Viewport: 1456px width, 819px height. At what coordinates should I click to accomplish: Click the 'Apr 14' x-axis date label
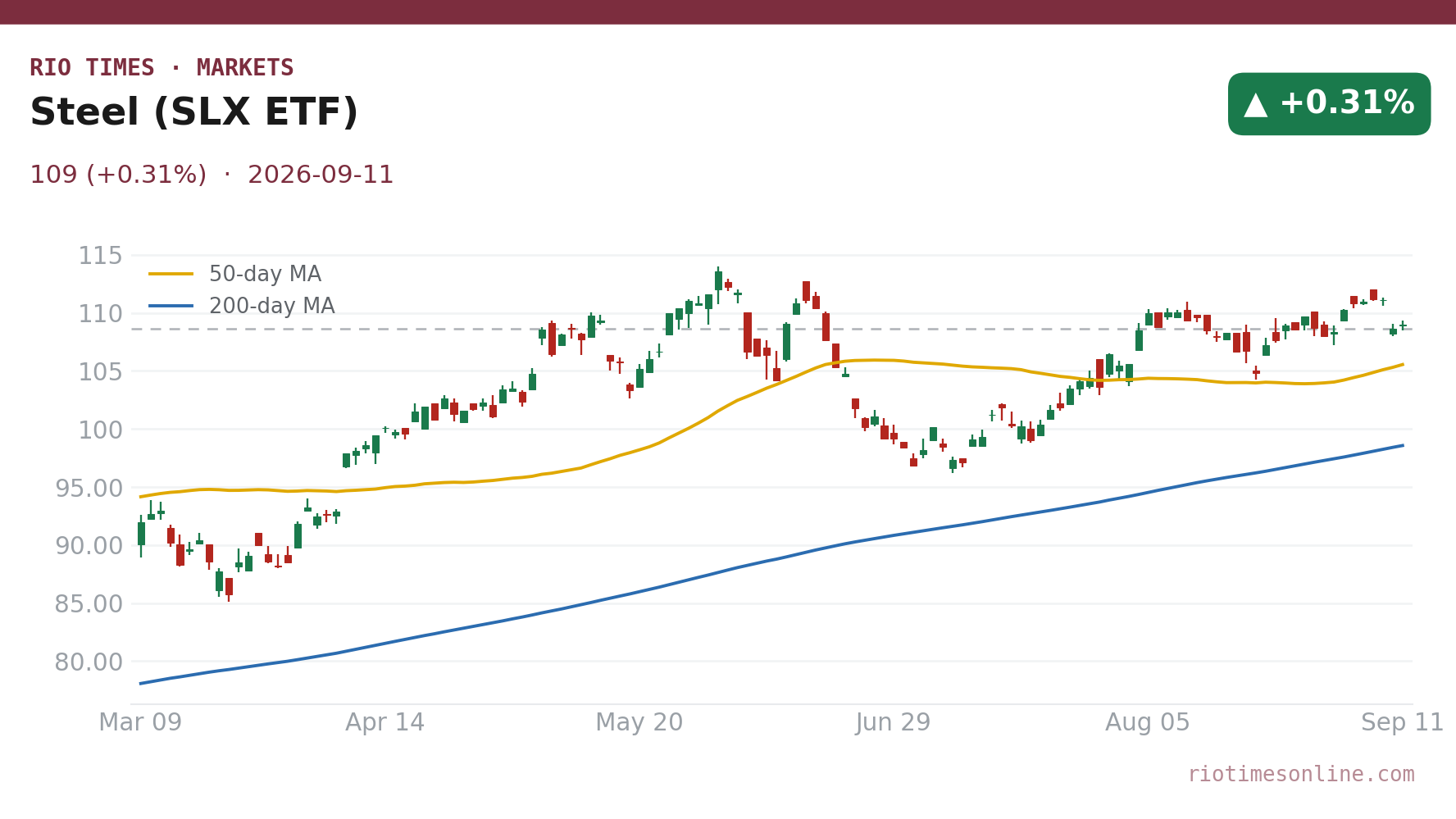(385, 723)
